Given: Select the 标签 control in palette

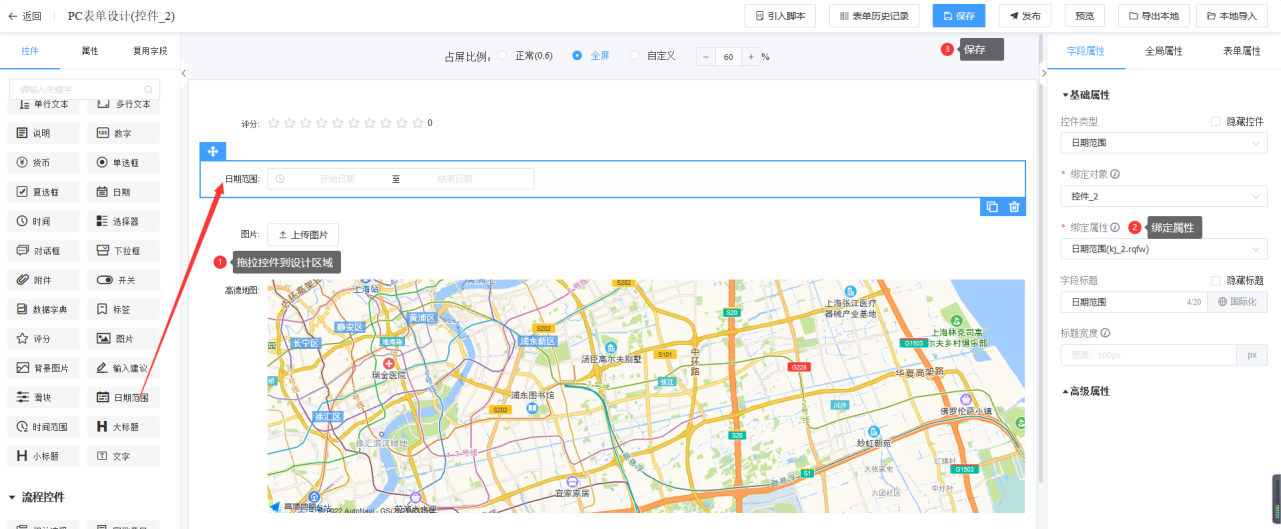Looking at the screenshot, I should [123, 310].
